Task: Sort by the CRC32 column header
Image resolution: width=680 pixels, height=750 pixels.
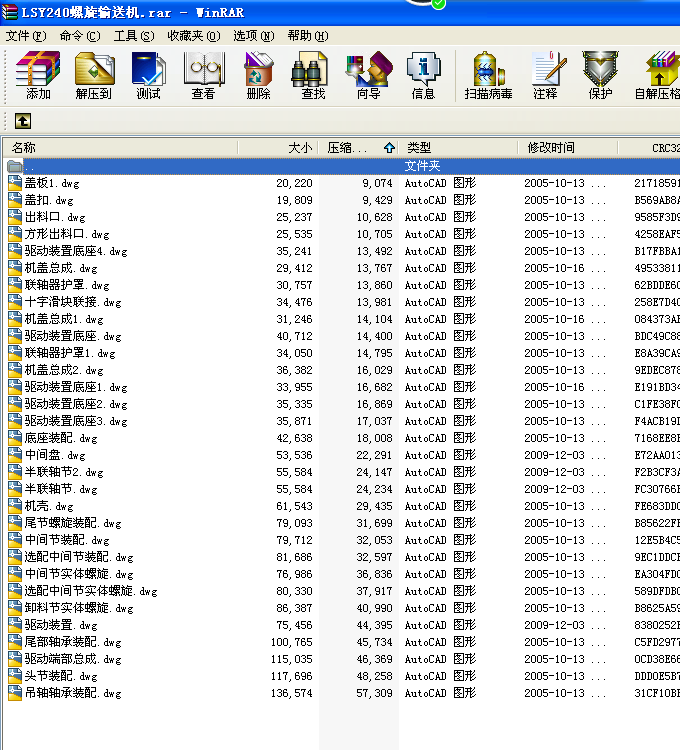Action: (649, 148)
